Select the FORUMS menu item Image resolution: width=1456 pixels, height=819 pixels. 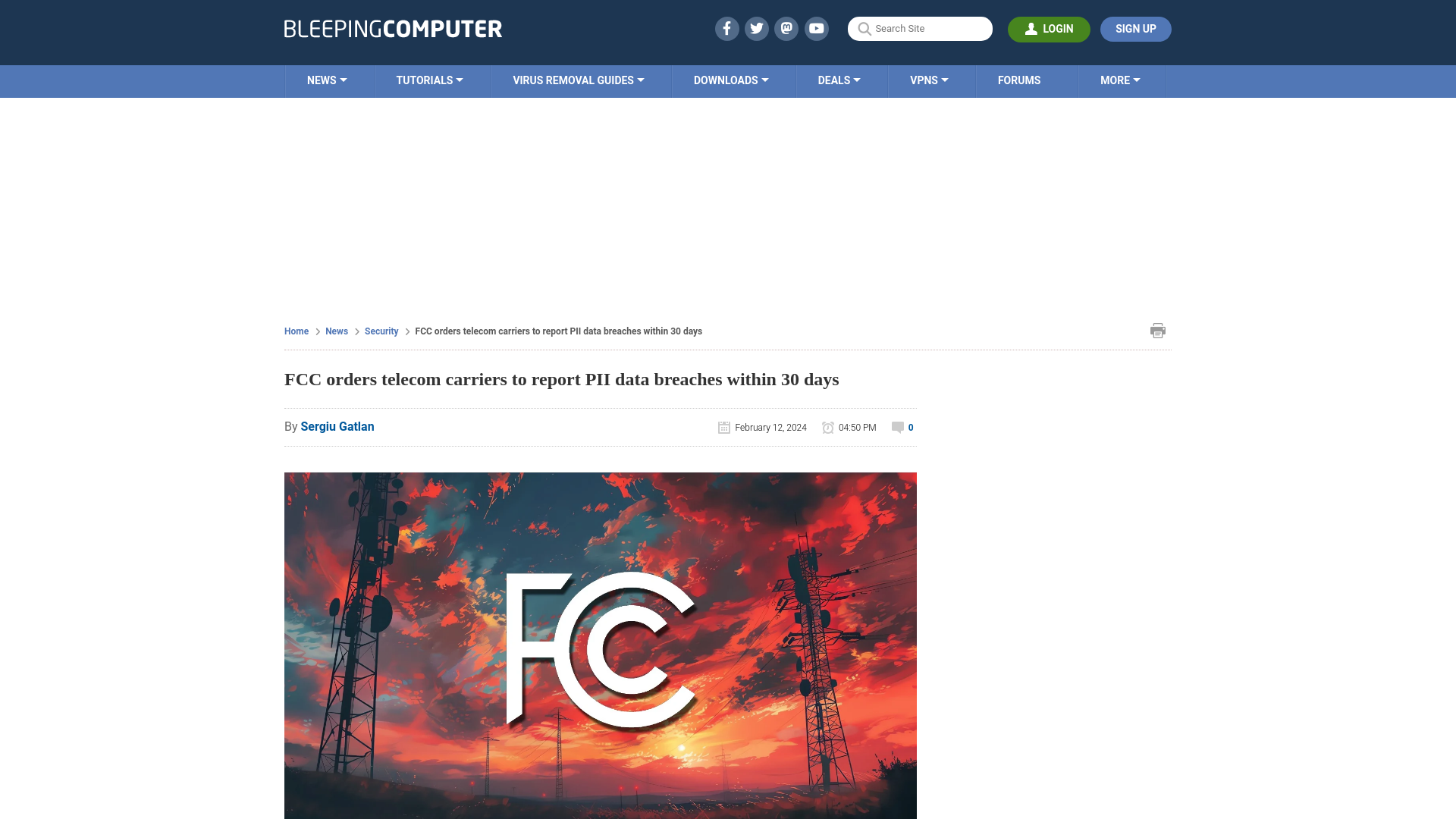[x=1019, y=80]
